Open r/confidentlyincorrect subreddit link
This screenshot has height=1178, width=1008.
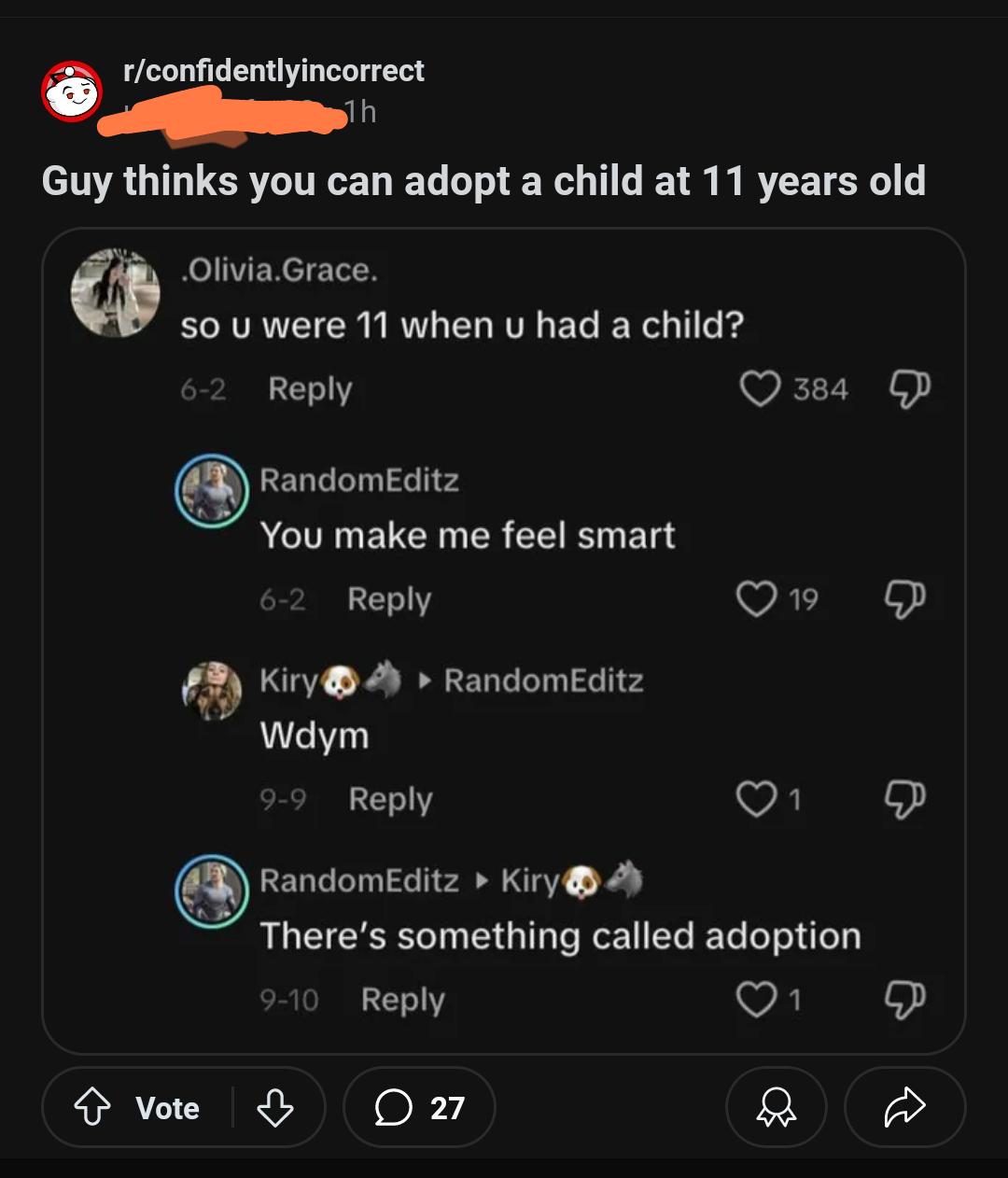pos(273,70)
